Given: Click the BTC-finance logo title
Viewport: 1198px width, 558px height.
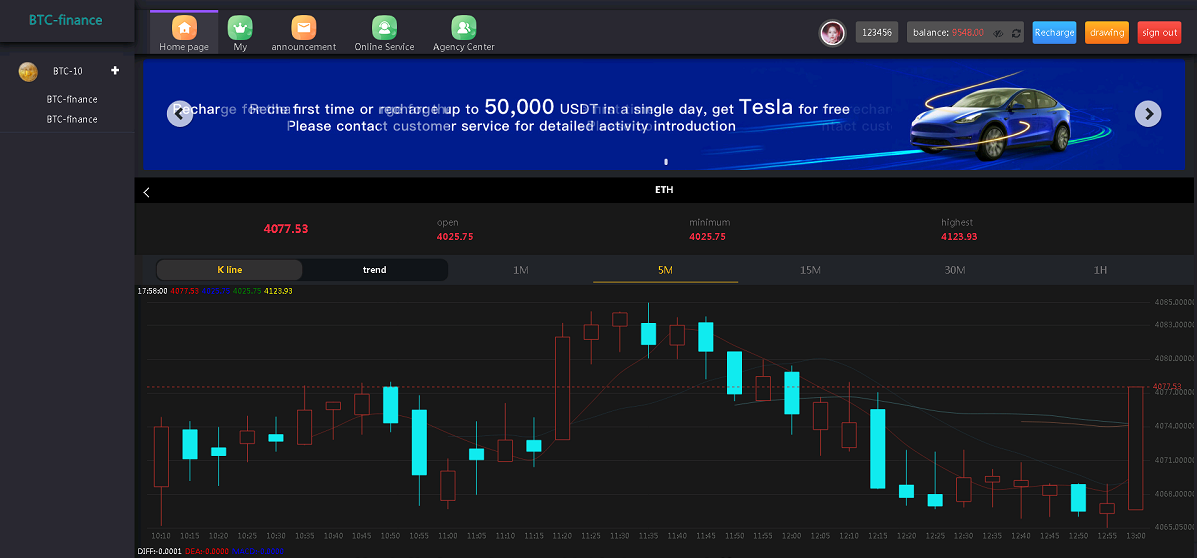Looking at the screenshot, I should (66, 20).
